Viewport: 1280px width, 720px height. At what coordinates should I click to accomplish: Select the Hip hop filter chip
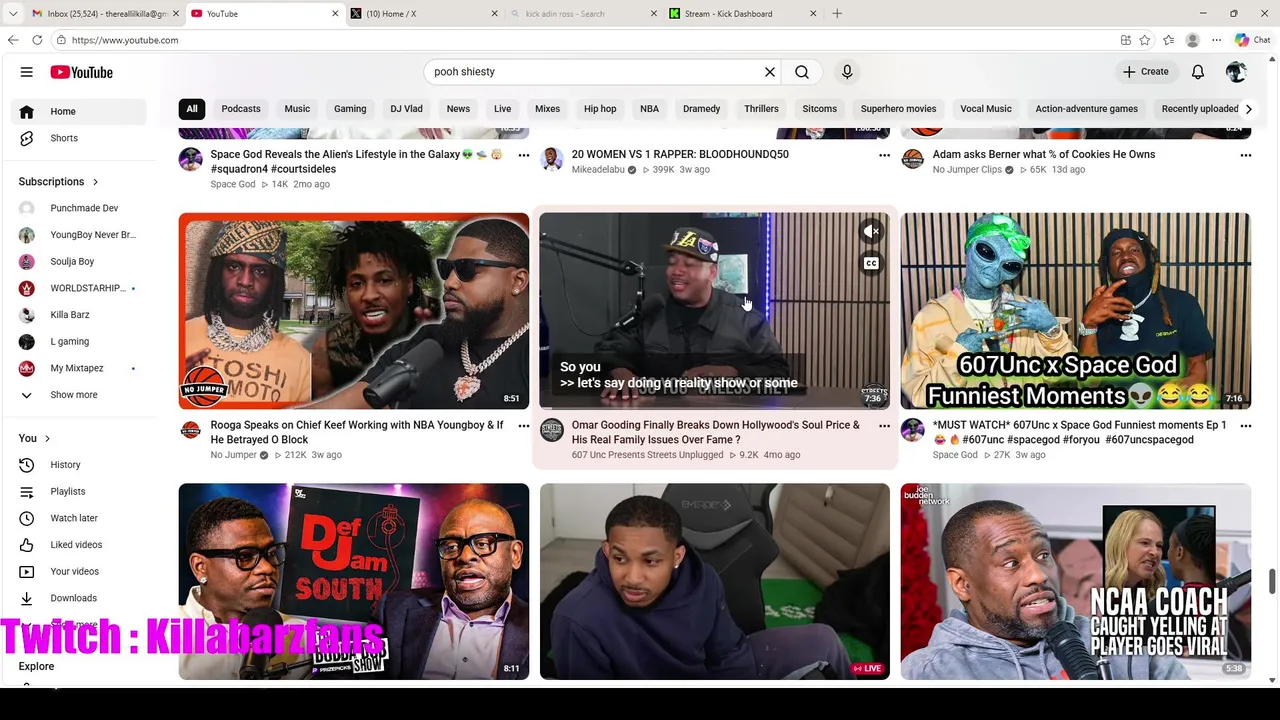[600, 109]
